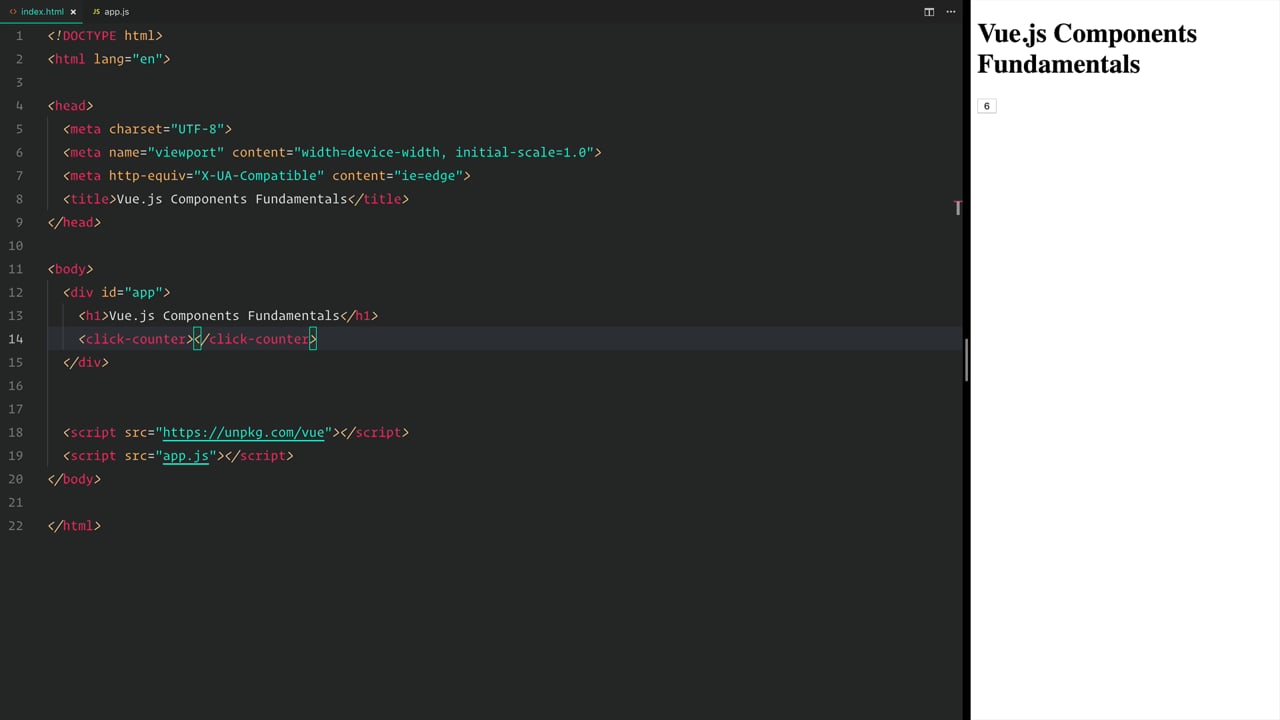Image resolution: width=1280 pixels, height=720 pixels.
Task: Click the editor vertical scrollbar thumb
Action: (966, 360)
